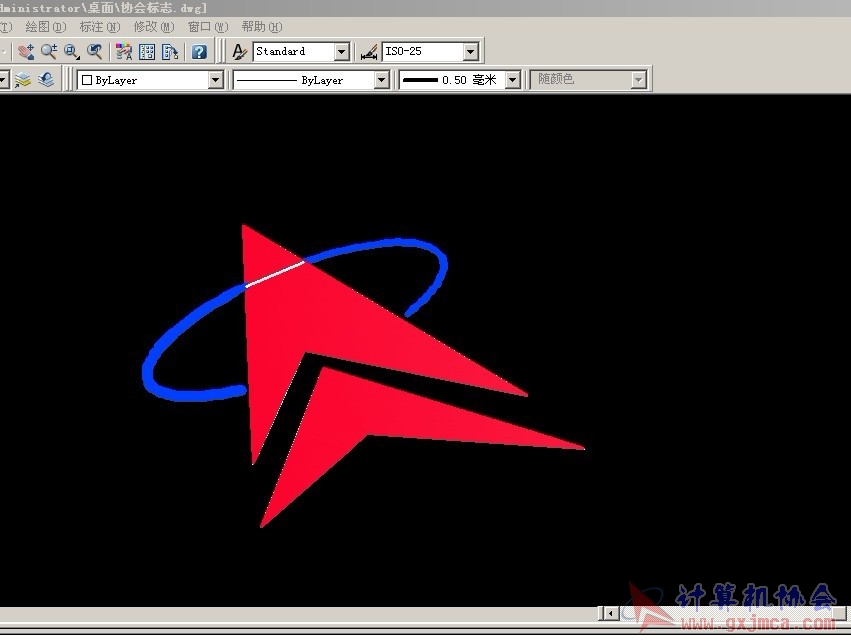
Task: Open the Properties palette icon
Action: coord(124,52)
